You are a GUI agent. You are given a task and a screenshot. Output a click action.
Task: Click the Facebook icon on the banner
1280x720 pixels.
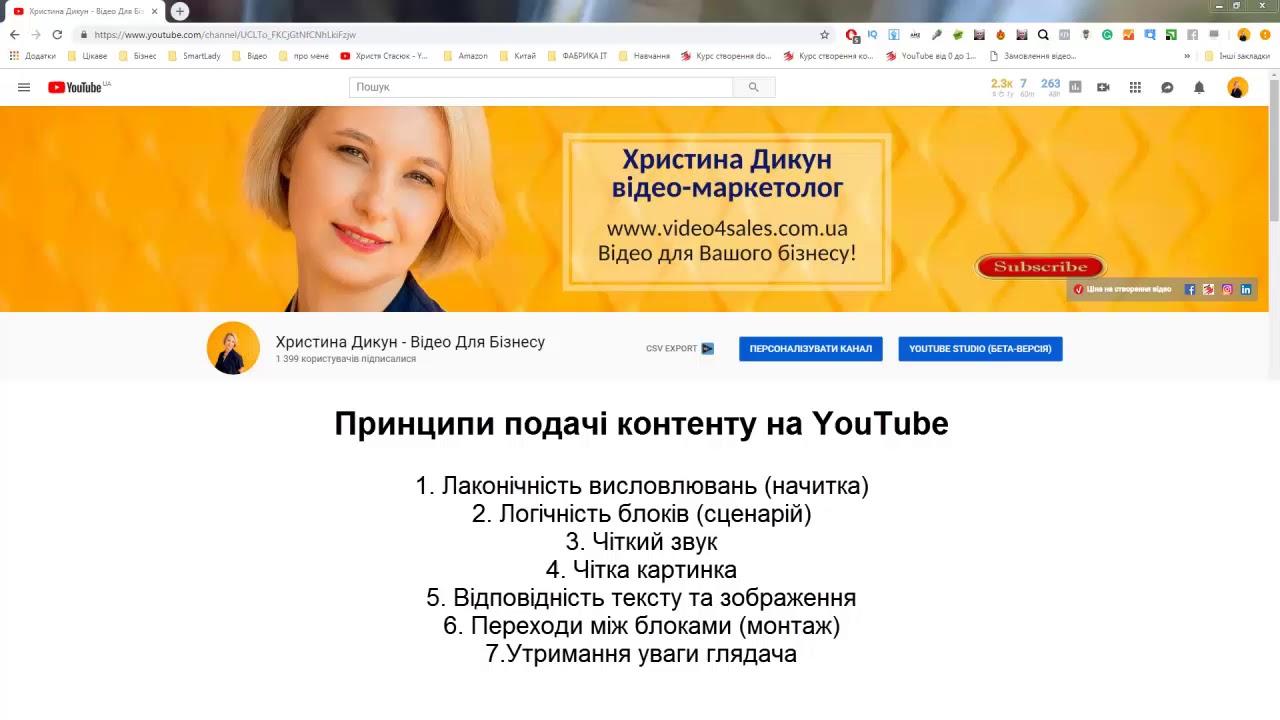pyautogui.click(x=1190, y=289)
